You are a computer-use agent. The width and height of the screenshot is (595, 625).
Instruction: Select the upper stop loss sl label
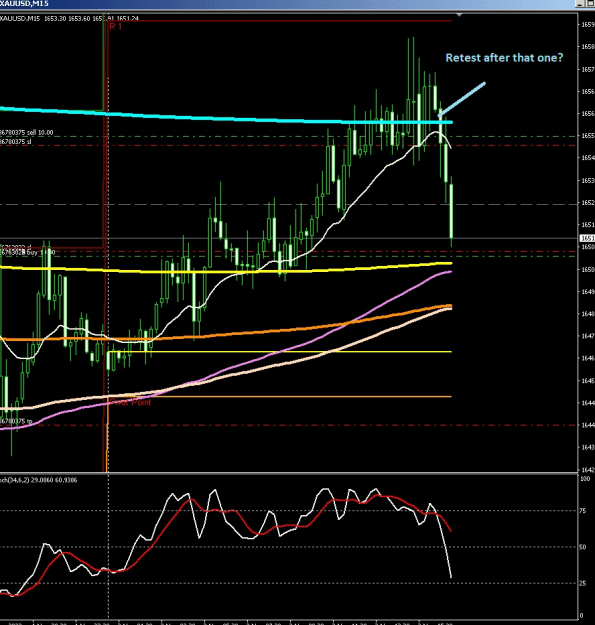(16, 142)
